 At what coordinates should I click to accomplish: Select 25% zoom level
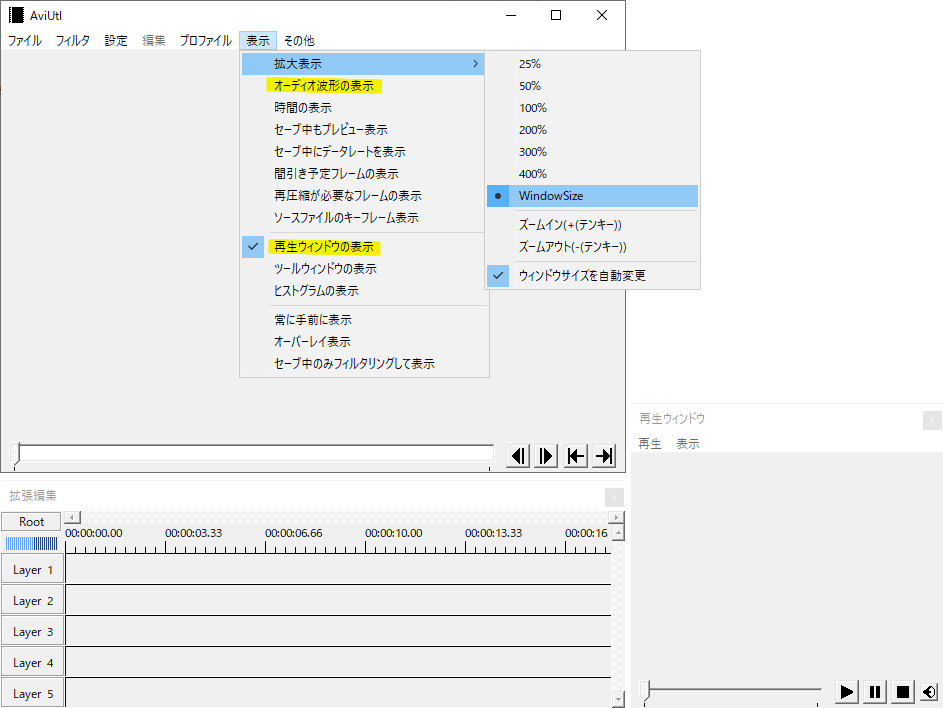[x=592, y=64]
